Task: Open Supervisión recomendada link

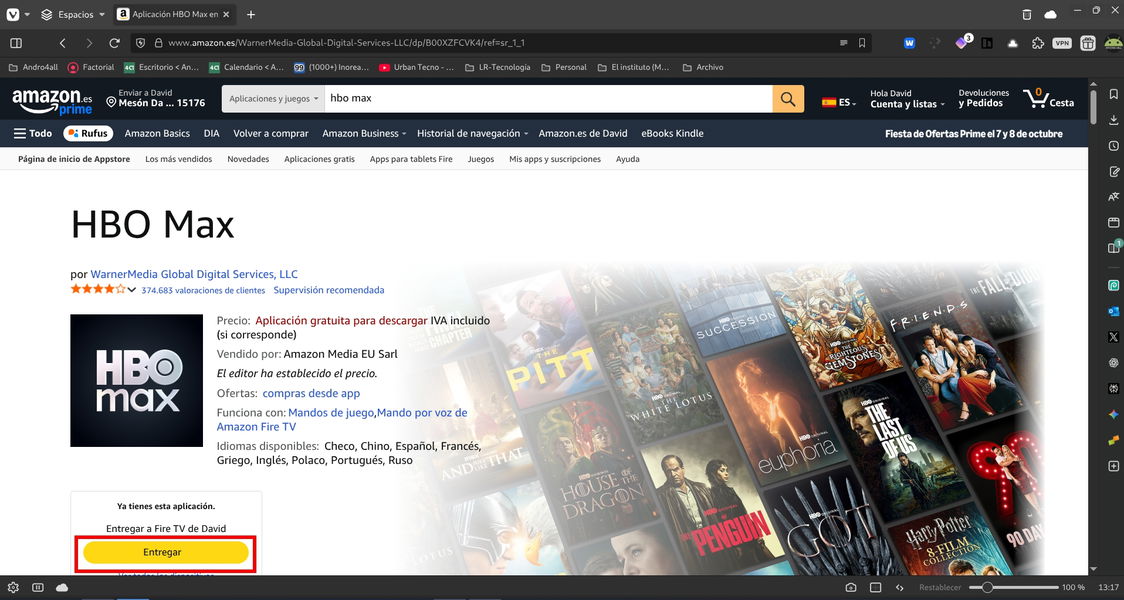Action: [x=329, y=290]
